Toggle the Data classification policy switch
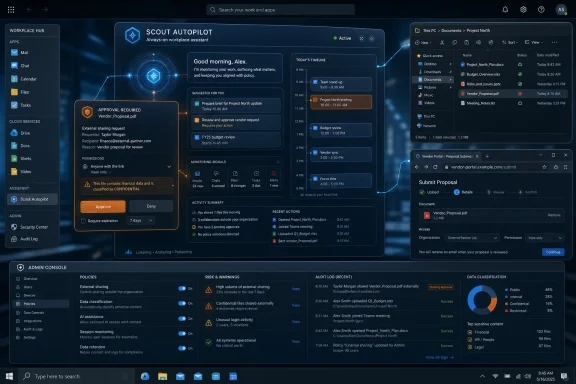Image resolution: width=576 pixels, height=384 pixels. click(182, 304)
